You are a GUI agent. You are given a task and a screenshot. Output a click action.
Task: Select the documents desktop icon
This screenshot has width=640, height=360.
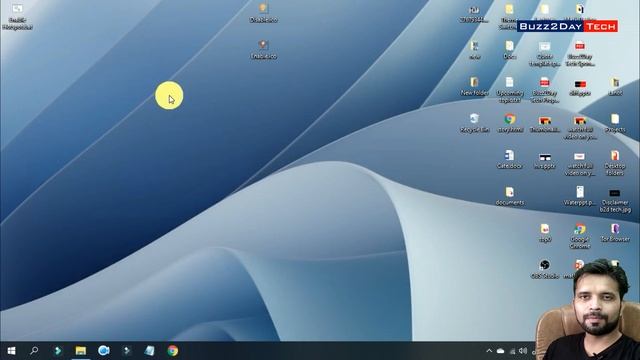pos(510,196)
